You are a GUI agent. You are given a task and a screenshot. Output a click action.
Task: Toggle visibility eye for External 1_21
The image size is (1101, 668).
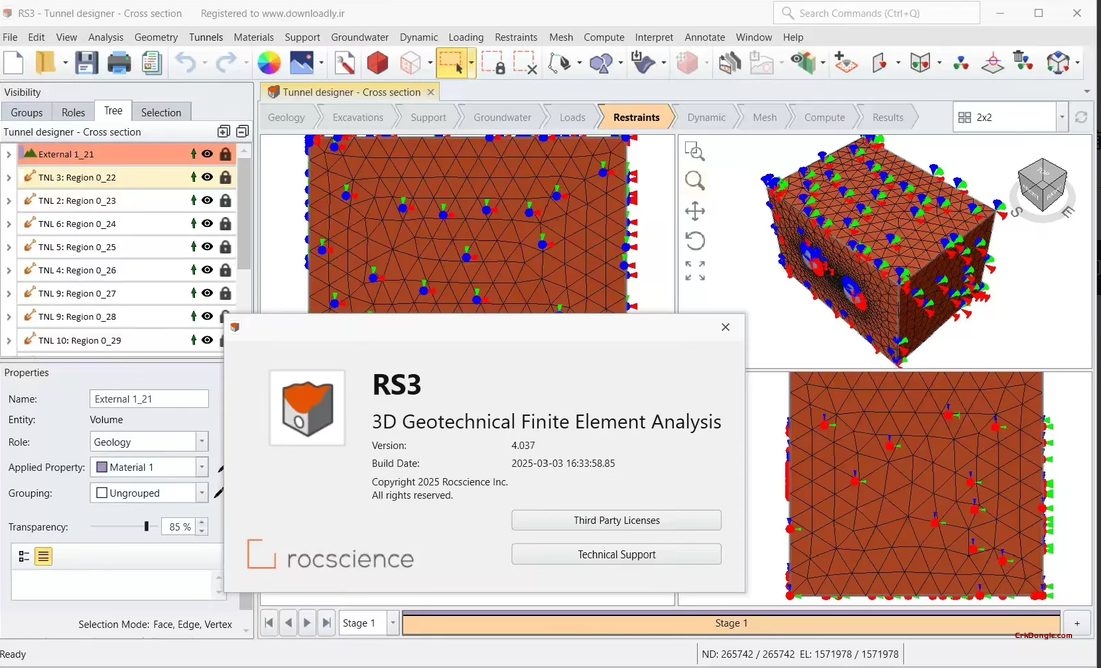pos(207,154)
